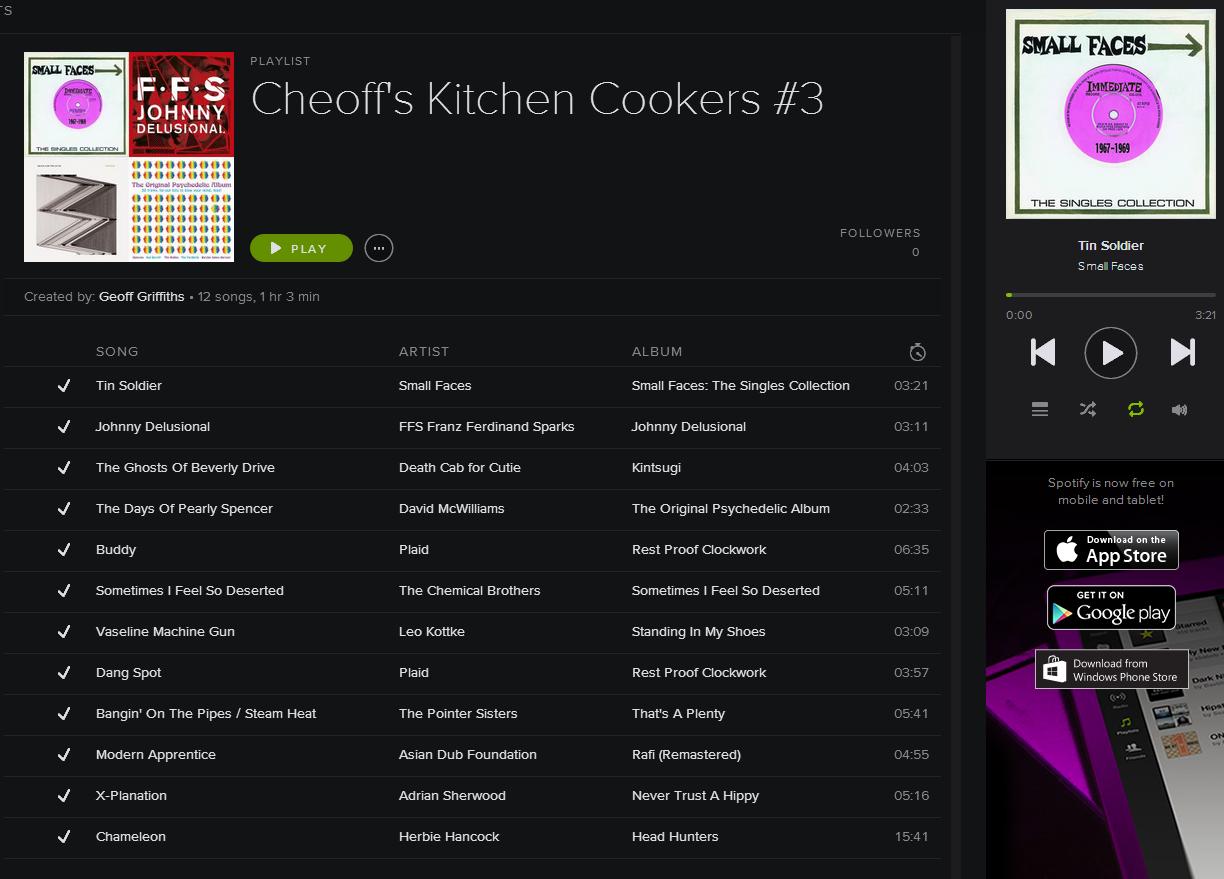
Task: Seek within the Tin Soldier progress bar
Action: pyautogui.click(x=1111, y=295)
